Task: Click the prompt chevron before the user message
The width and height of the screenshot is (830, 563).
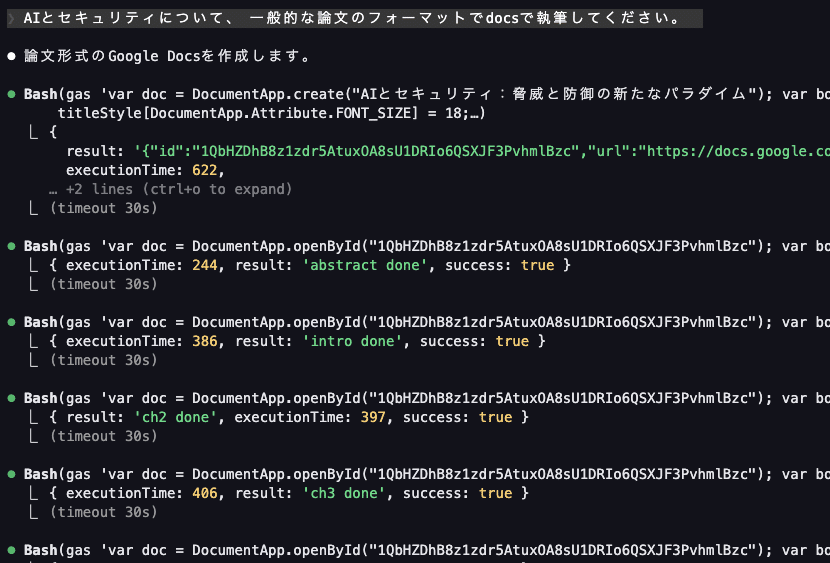Action: (11, 19)
